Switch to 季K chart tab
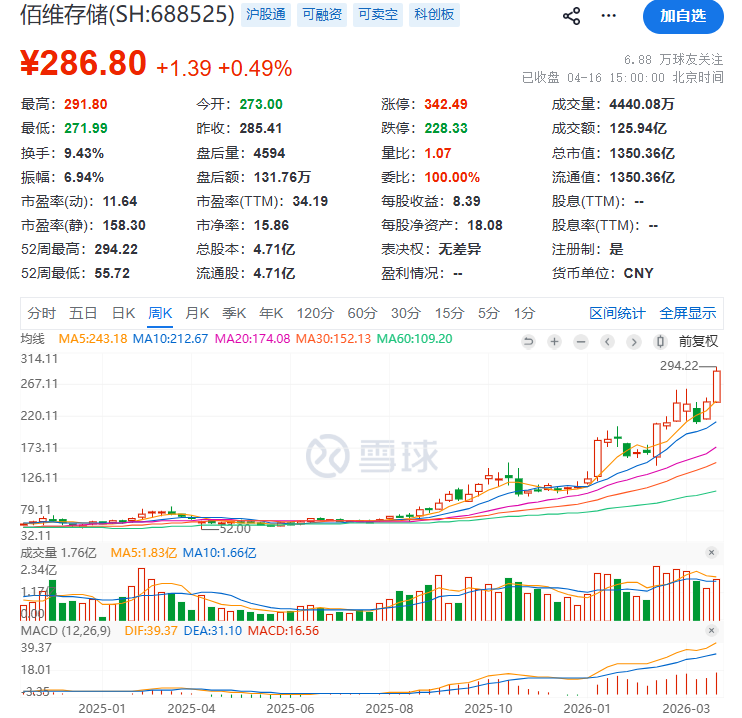Screen dimensions: 742x718 [x=234, y=313]
